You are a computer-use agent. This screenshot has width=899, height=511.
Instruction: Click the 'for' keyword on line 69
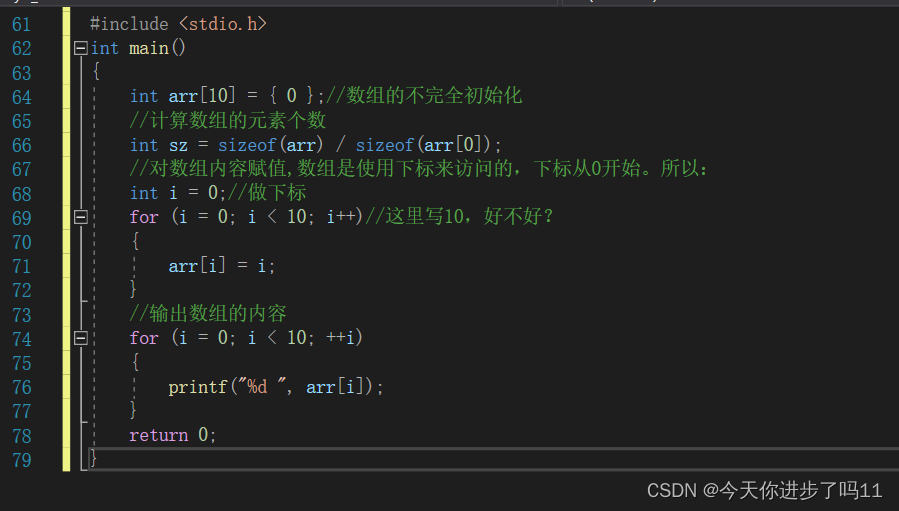pos(144,217)
